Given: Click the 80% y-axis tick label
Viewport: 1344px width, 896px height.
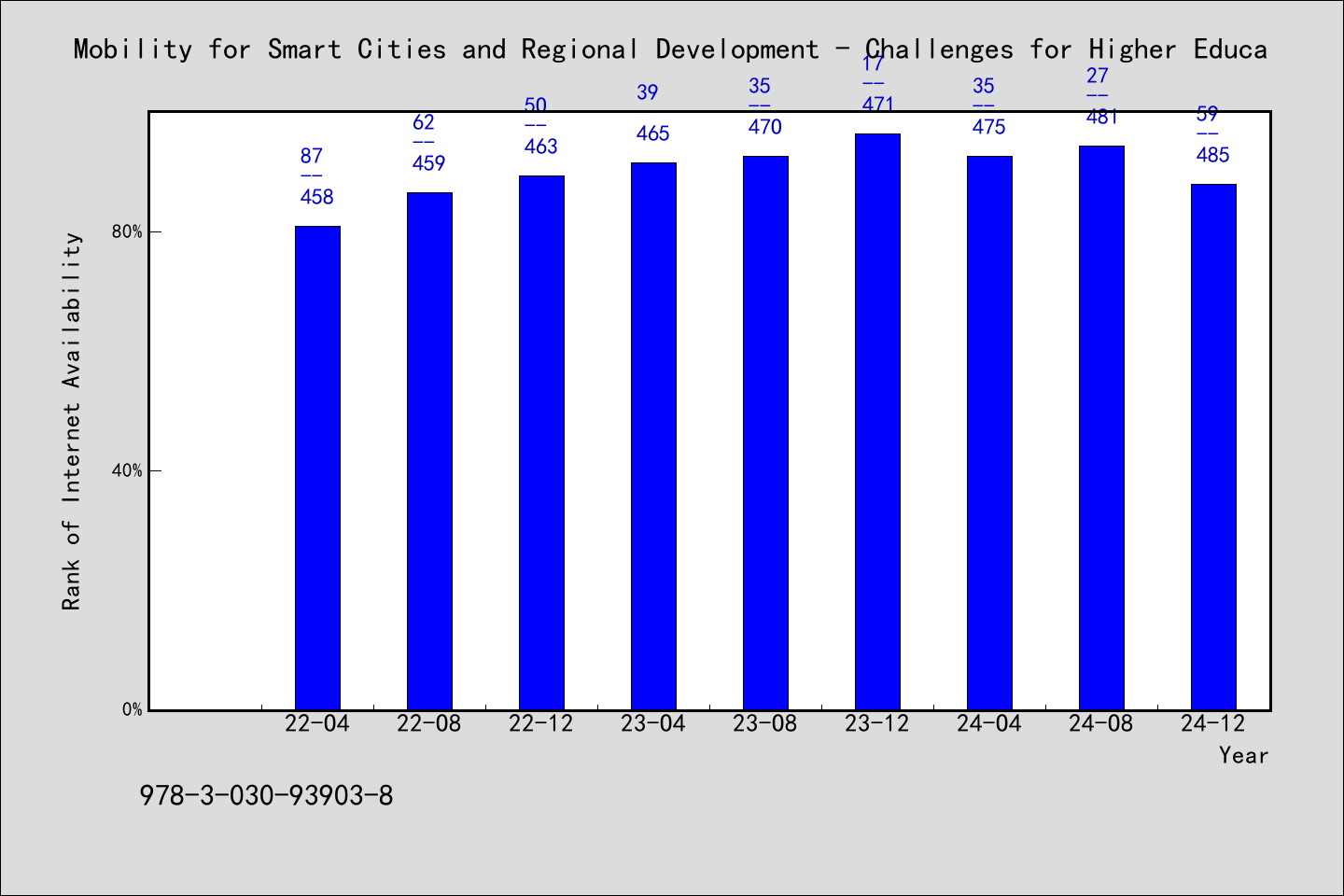Looking at the screenshot, I should coord(127,231).
